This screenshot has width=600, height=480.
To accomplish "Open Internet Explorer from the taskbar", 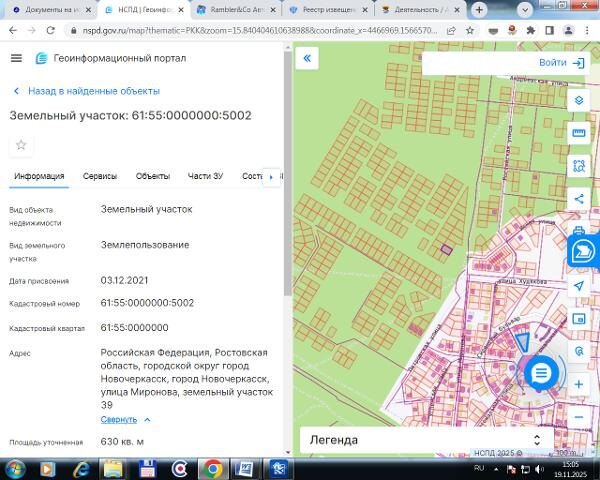I will 82,469.
